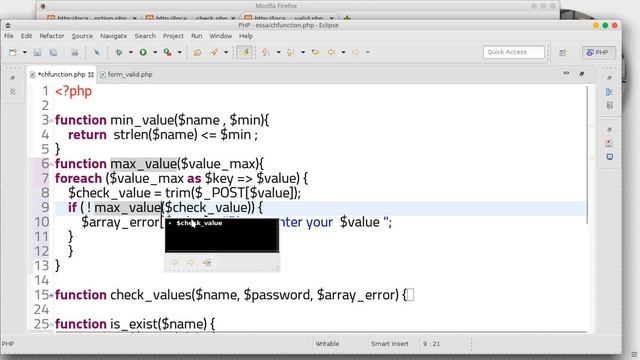Restore the upper right minimized view stack
This screenshot has width=640, height=360.
point(609,78)
